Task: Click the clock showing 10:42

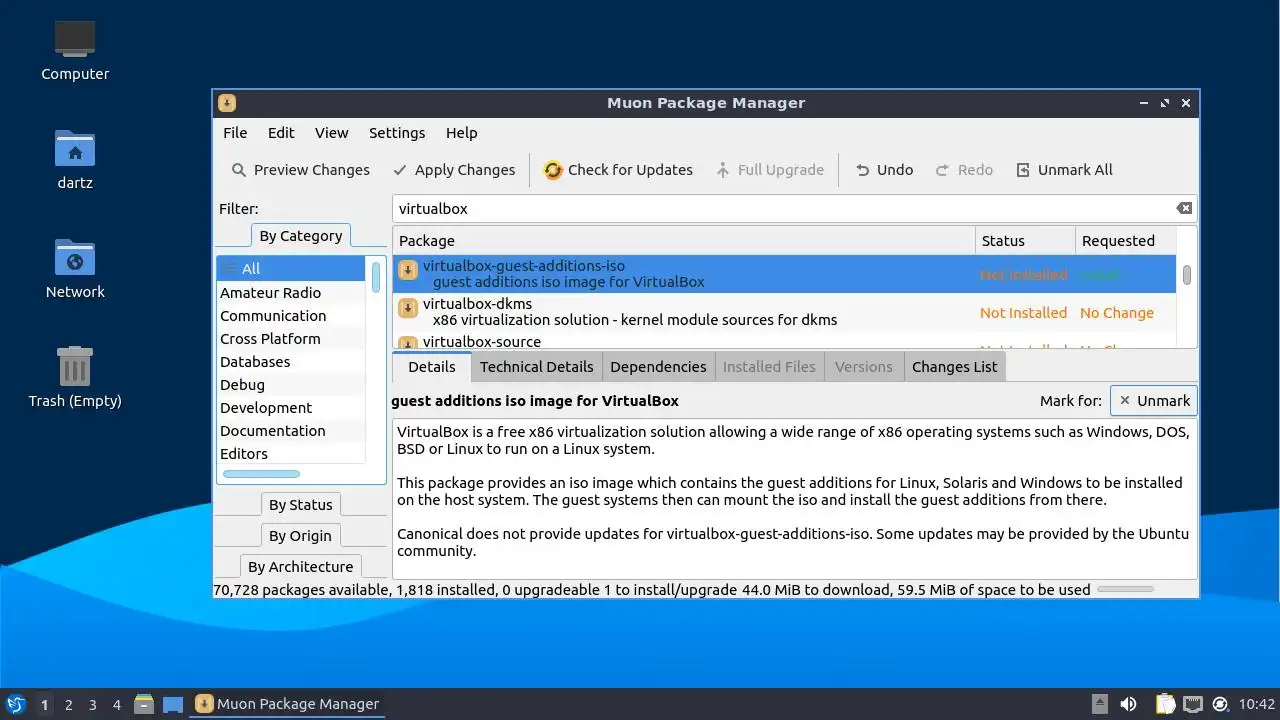Action: (x=1257, y=704)
